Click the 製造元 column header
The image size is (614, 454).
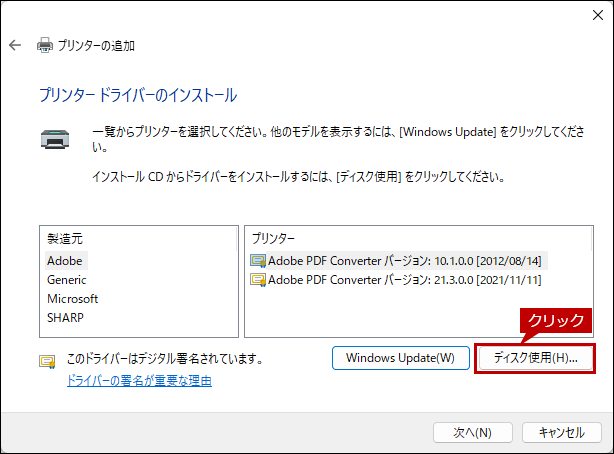pos(139,239)
